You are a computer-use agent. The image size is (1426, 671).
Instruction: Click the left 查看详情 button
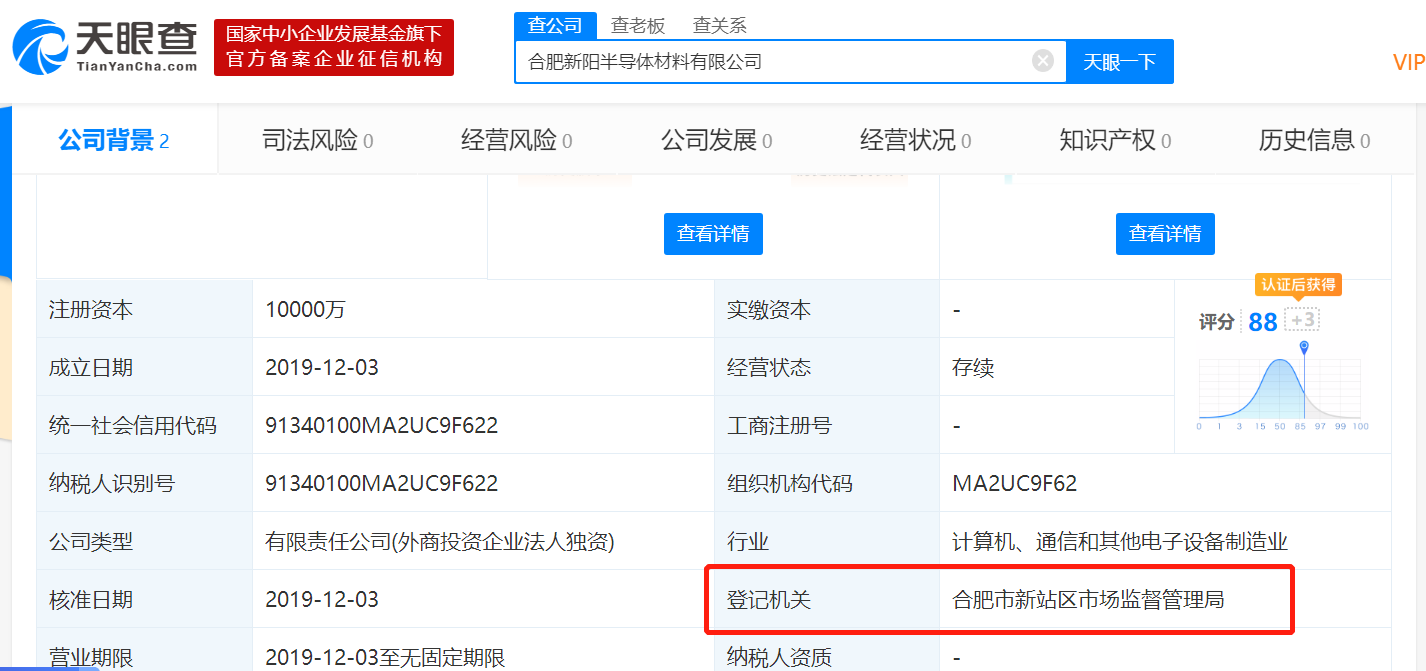pyautogui.click(x=713, y=234)
